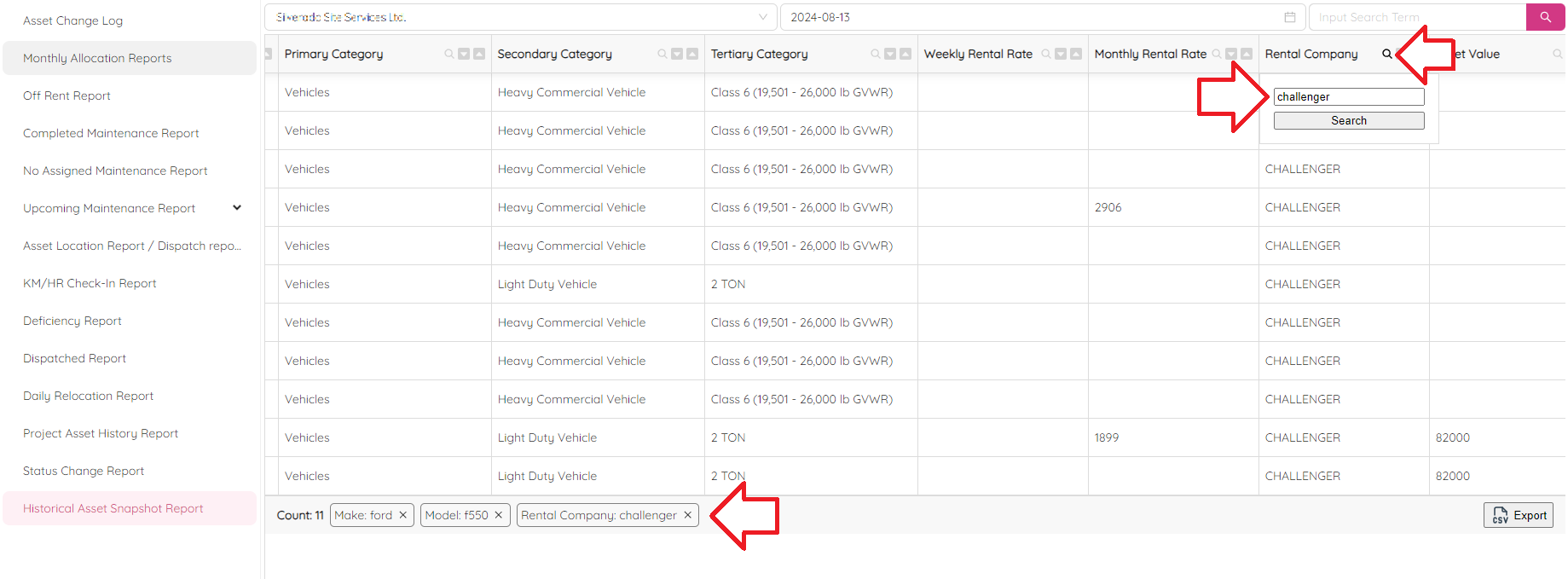
Task: Click Search button in Rental Company popup
Action: point(1349,121)
